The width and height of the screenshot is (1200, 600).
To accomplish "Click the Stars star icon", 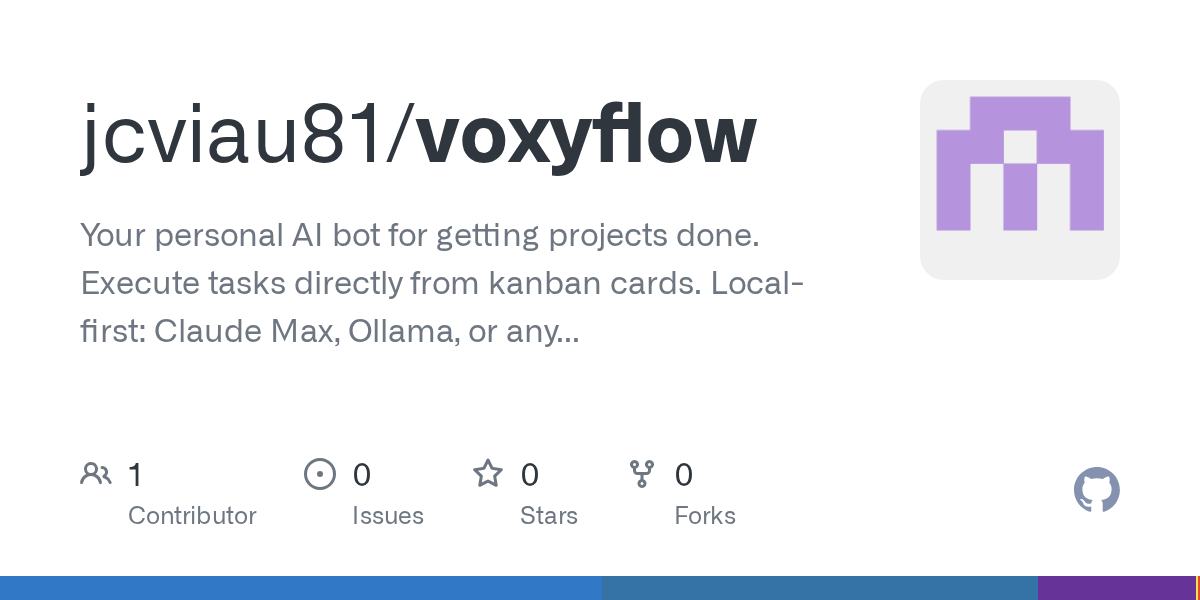I will 487,473.
